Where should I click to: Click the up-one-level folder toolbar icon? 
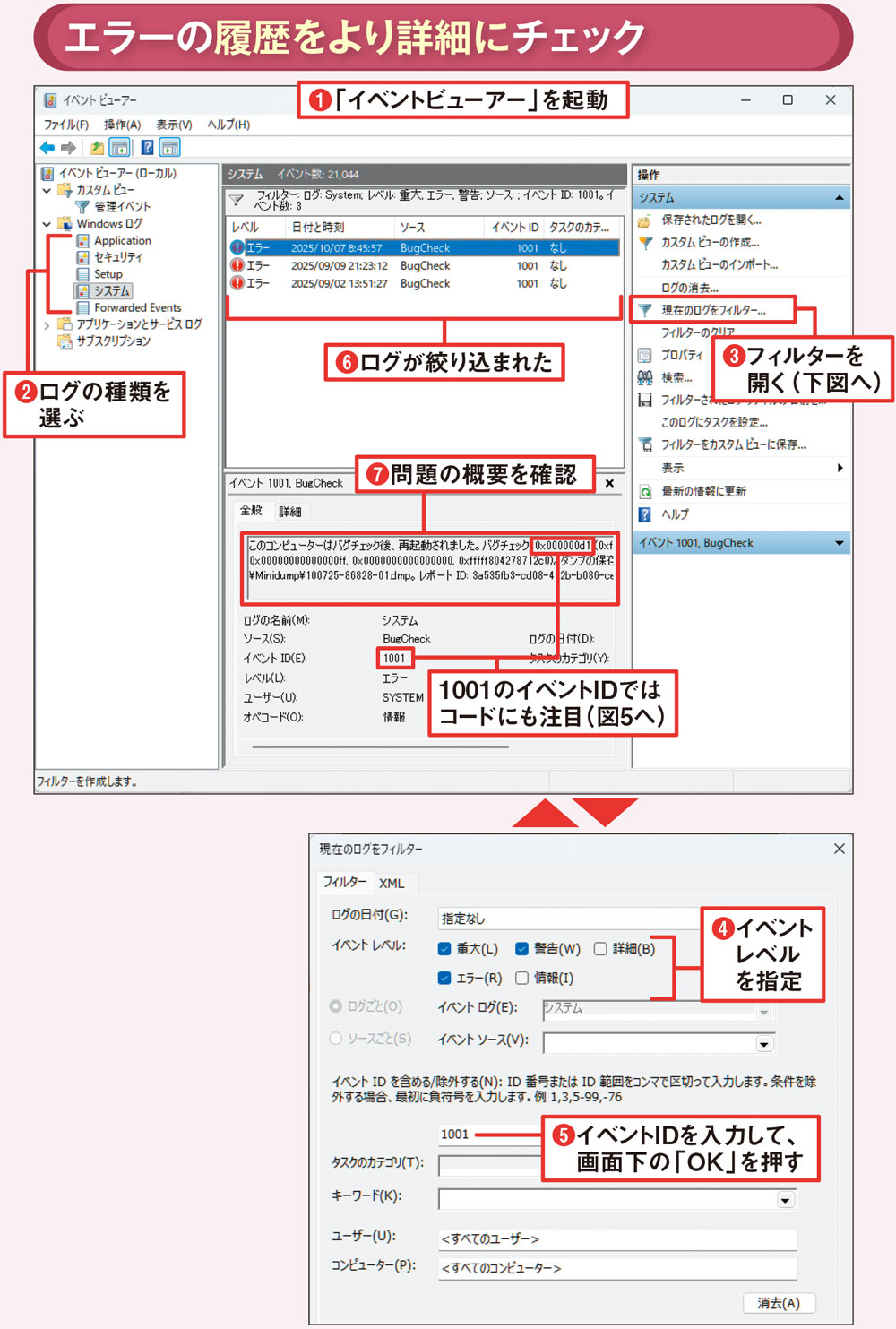tap(97, 147)
